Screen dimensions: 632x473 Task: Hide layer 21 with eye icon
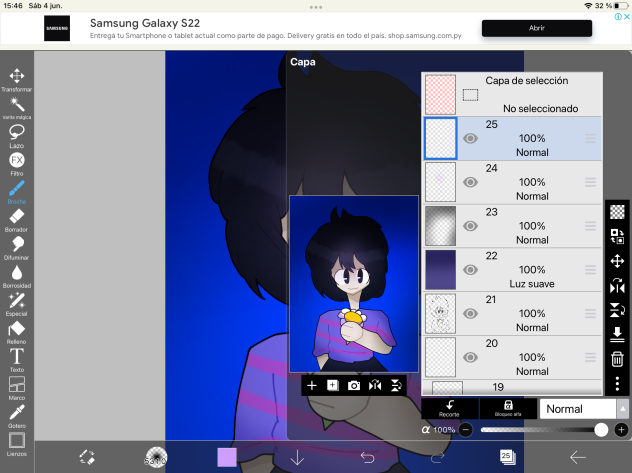pos(470,313)
